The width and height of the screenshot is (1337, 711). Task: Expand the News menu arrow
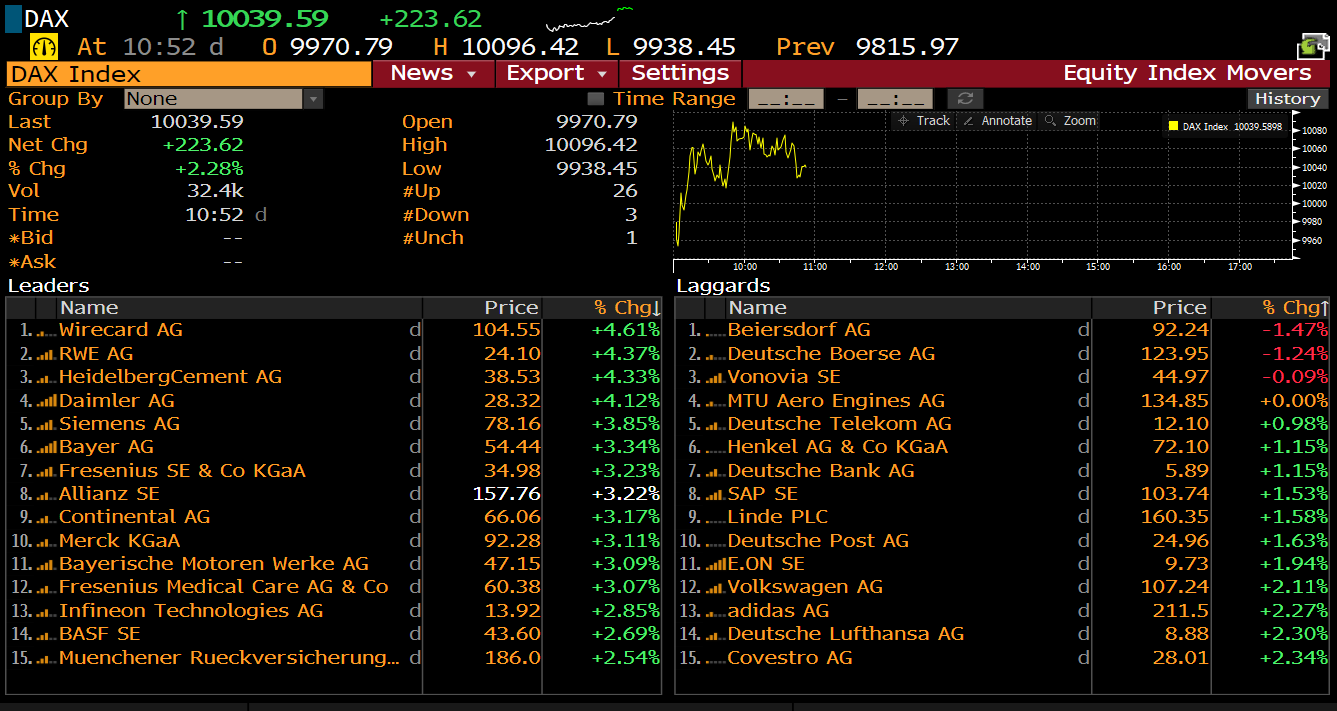(x=474, y=74)
